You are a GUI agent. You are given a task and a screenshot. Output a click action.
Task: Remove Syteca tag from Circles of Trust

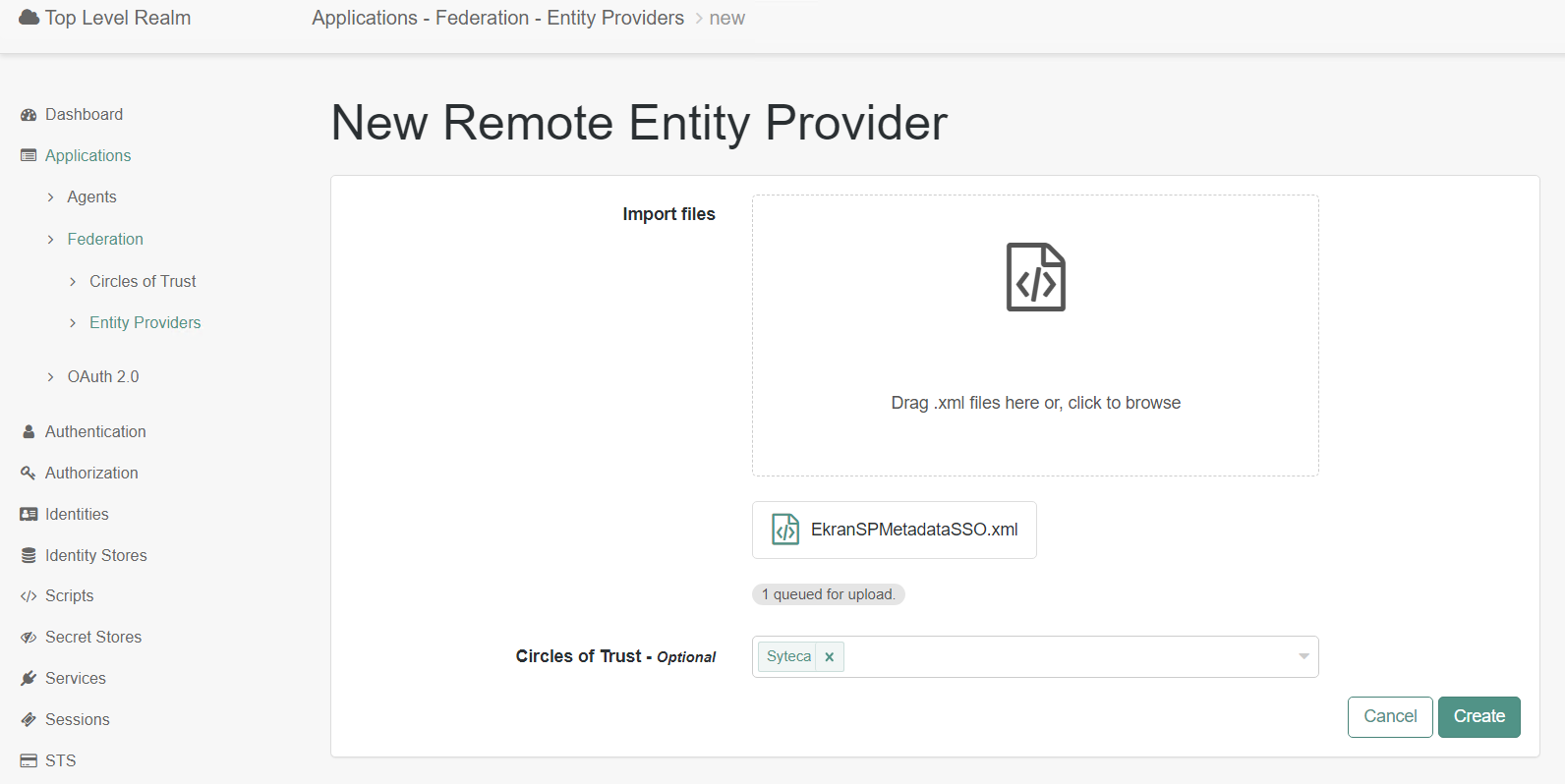click(830, 657)
